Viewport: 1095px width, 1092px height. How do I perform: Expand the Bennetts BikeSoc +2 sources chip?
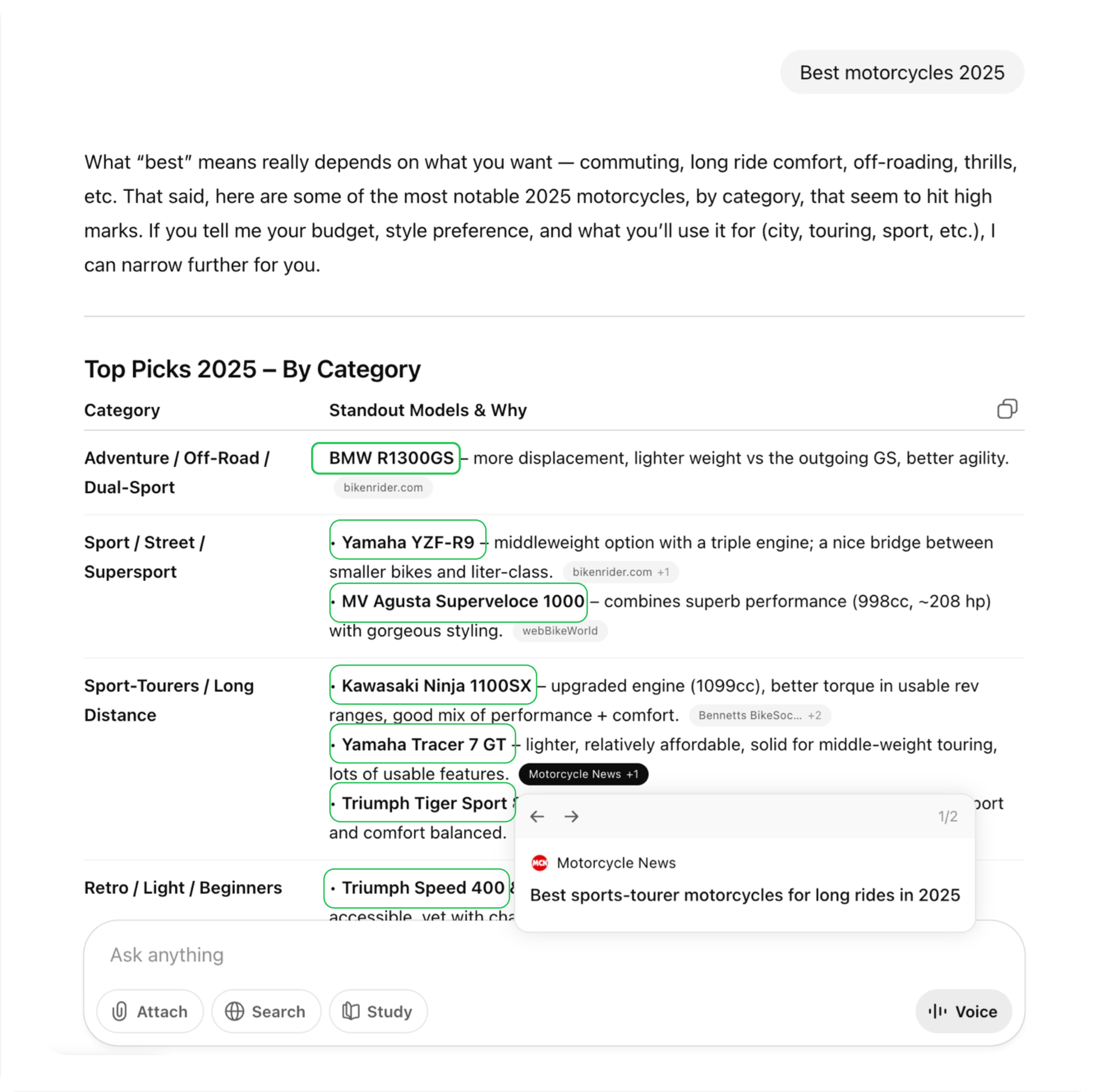tap(760, 715)
